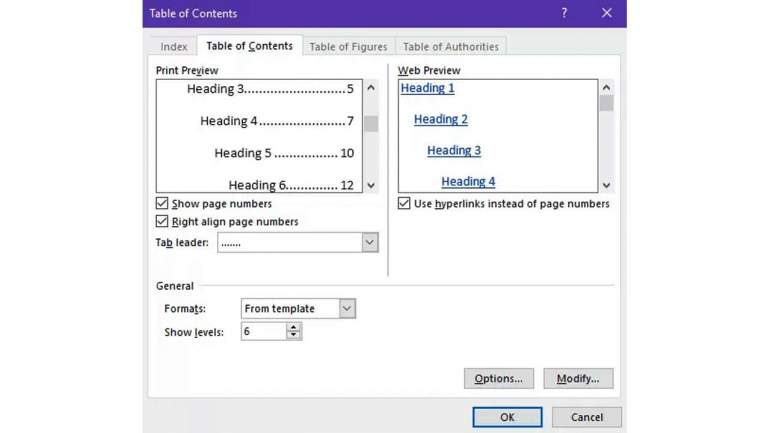Confirm with the OK button
This screenshot has height=433, width=770.
507,417
